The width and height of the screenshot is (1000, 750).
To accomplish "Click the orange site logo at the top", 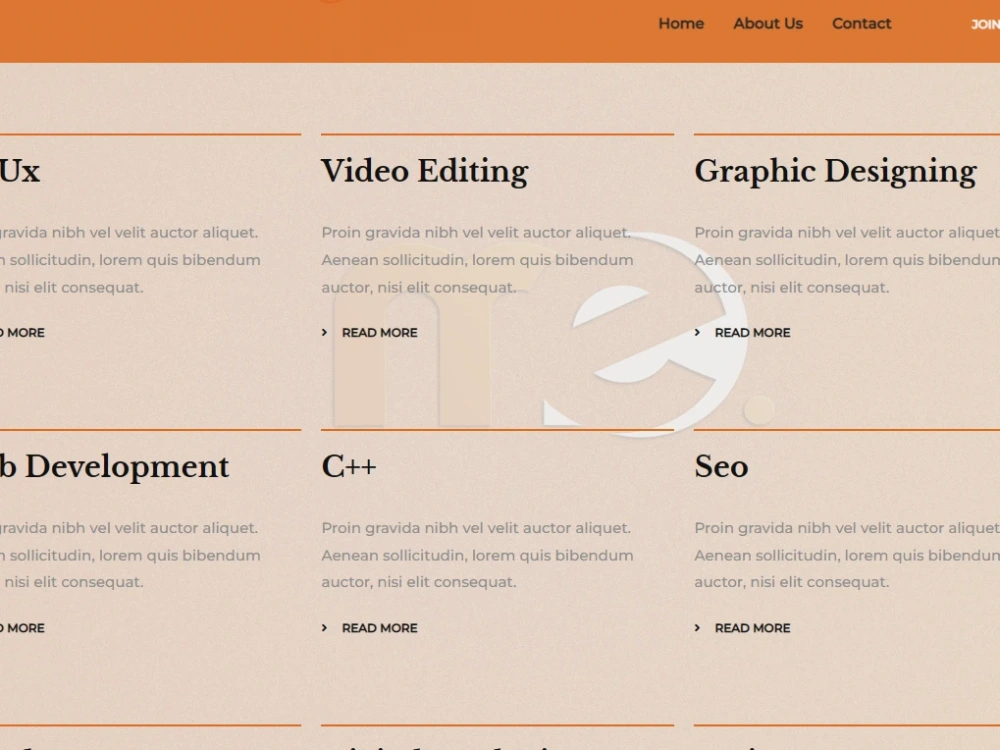I will pyautogui.click(x=330, y=5).
